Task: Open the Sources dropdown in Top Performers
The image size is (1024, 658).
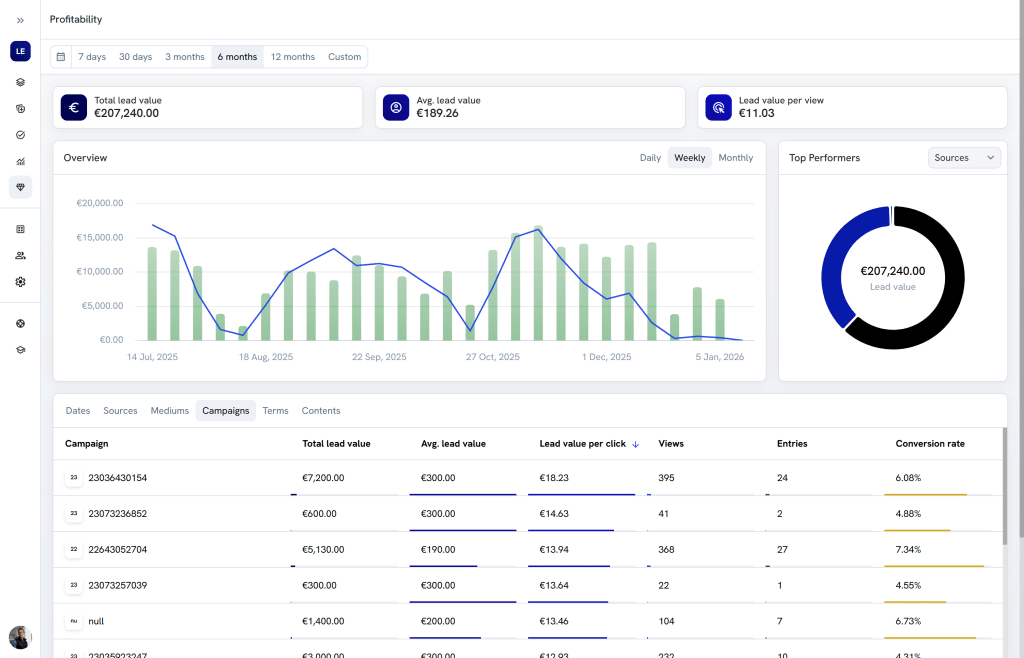Action: pos(964,158)
